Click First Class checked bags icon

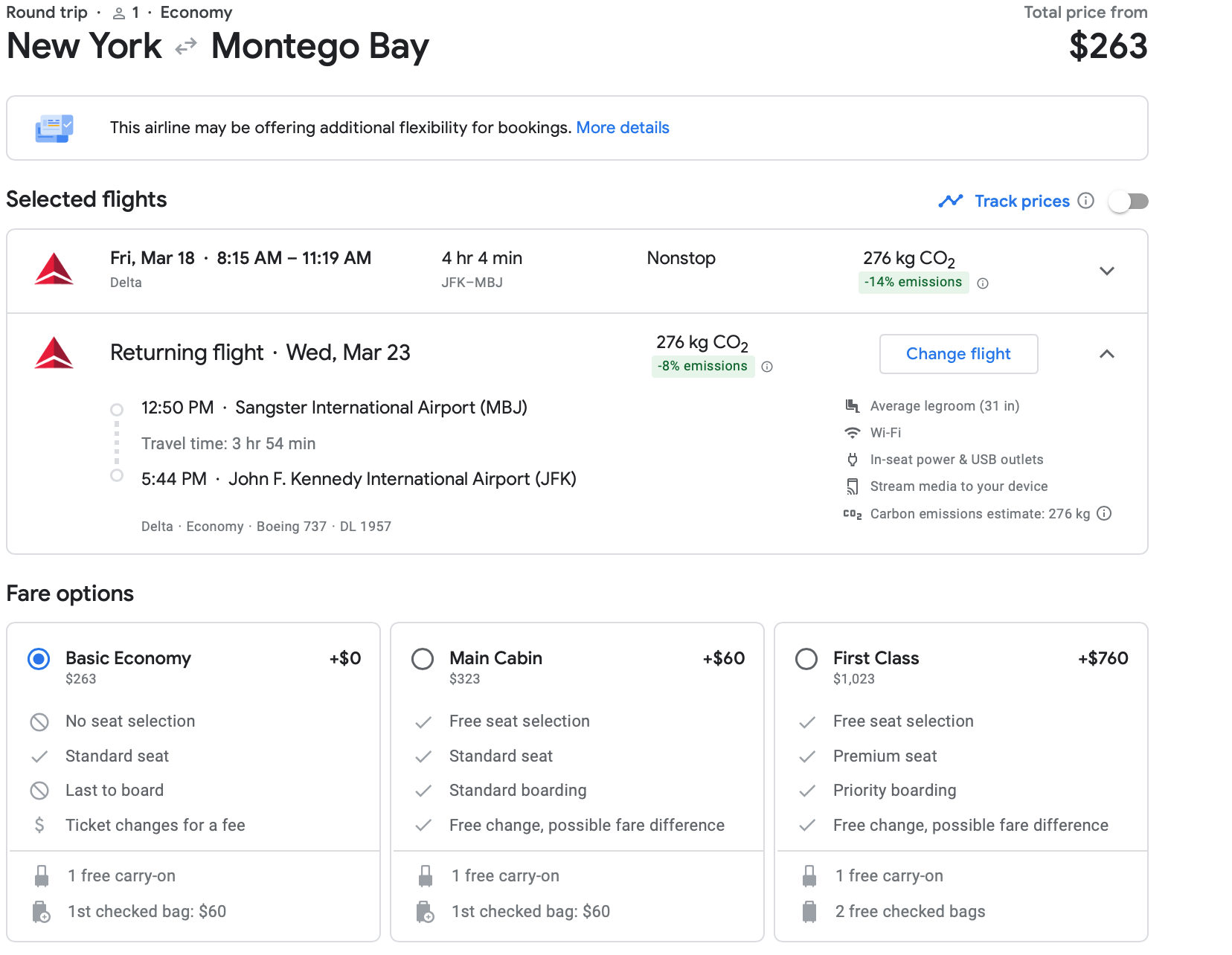[x=809, y=912]
